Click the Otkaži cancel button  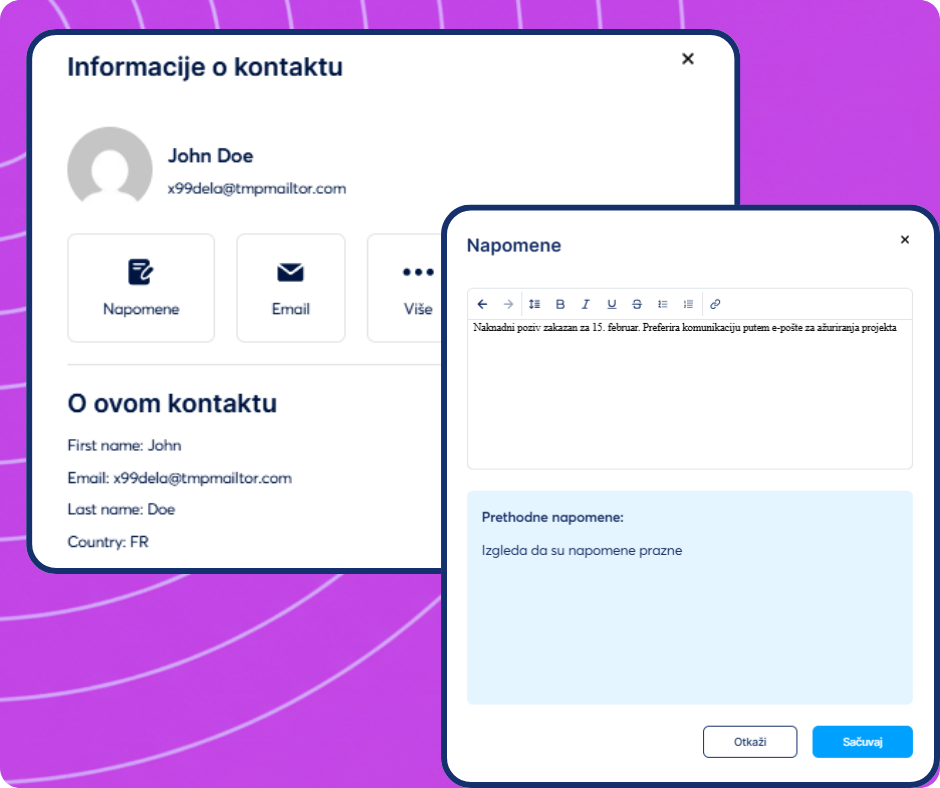750,742
